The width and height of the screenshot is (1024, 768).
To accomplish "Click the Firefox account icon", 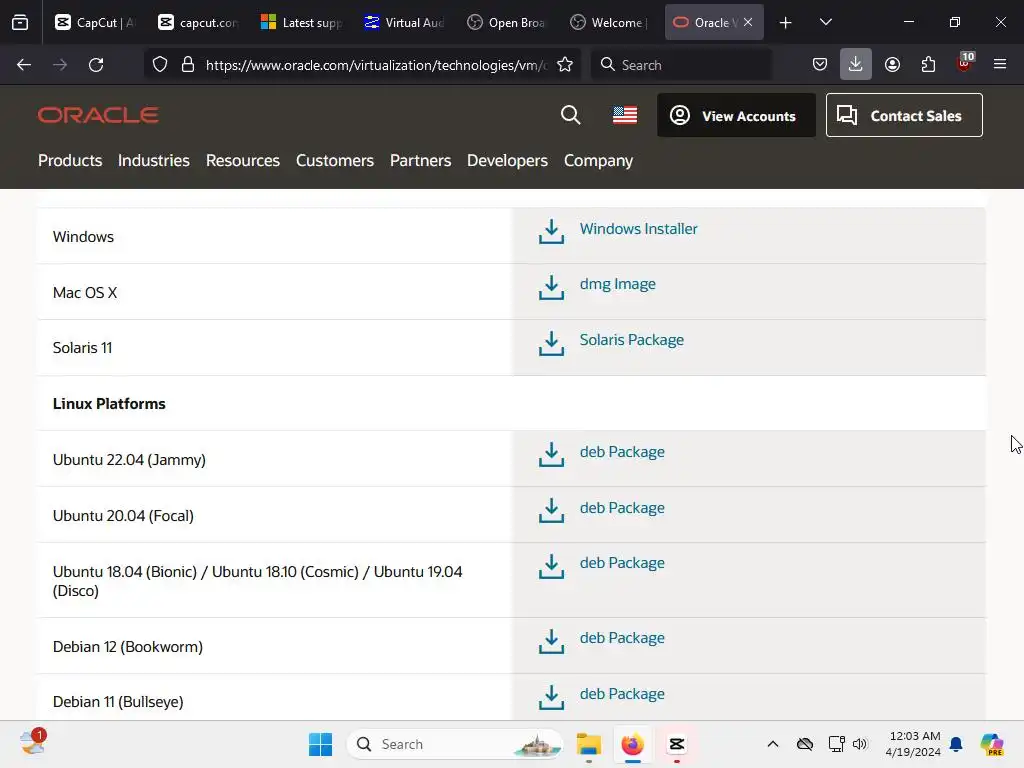I will tap(892, 64).
